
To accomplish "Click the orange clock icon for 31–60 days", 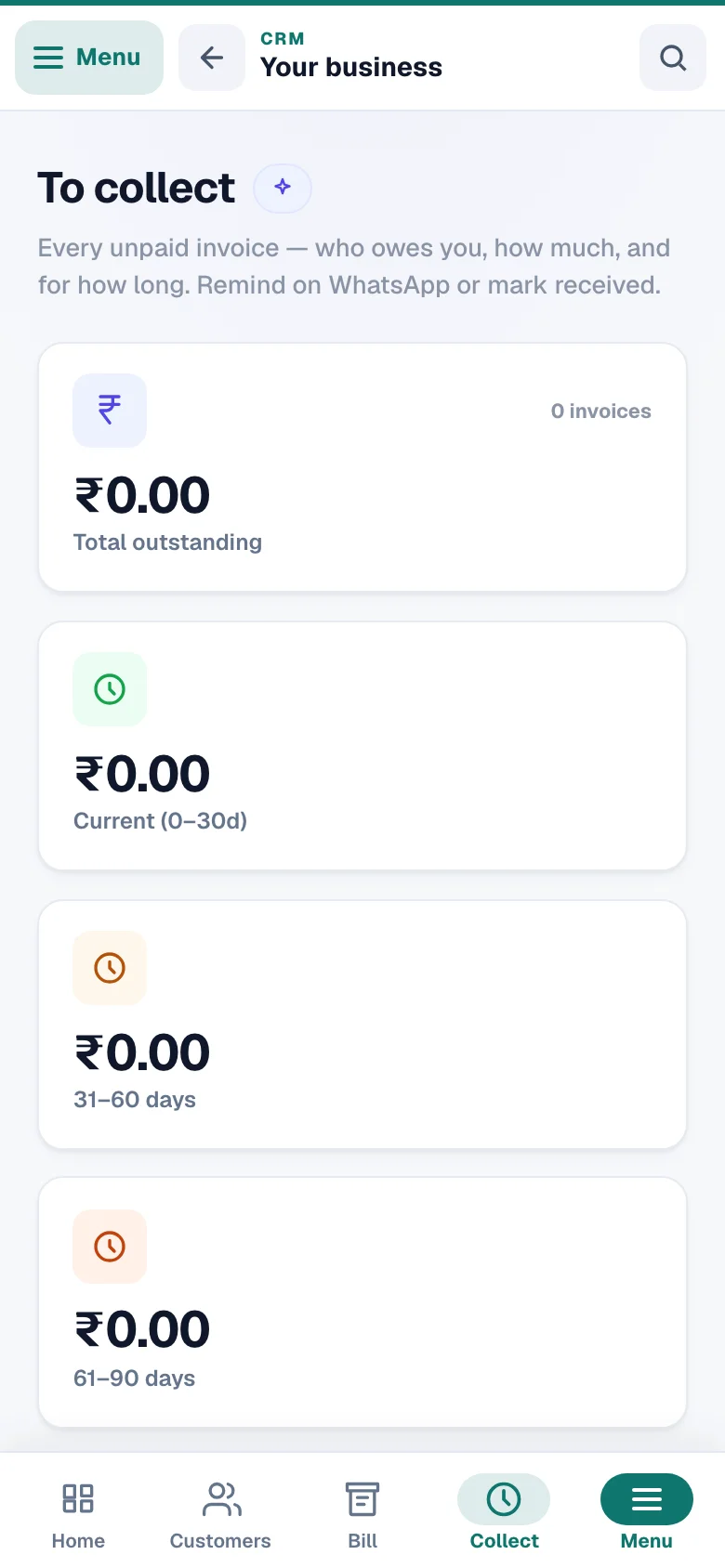I will click(x=110, y=968).
